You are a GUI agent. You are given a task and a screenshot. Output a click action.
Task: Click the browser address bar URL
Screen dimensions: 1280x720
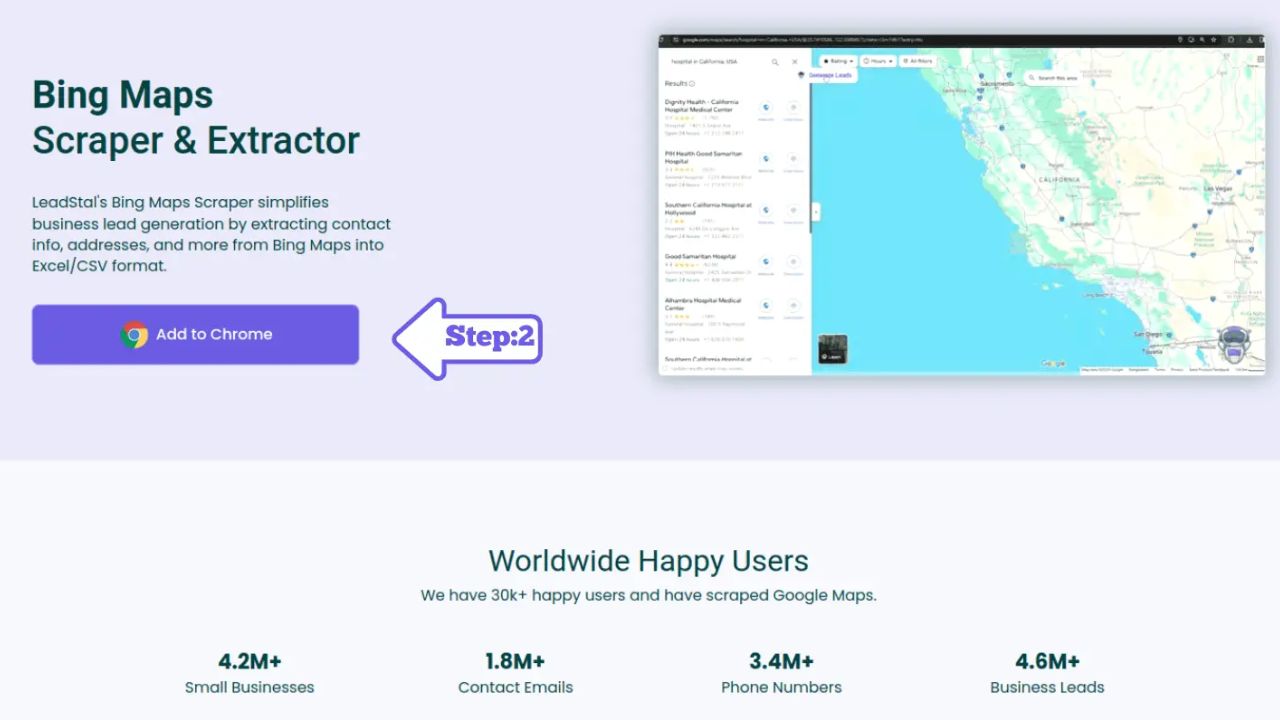800,40
